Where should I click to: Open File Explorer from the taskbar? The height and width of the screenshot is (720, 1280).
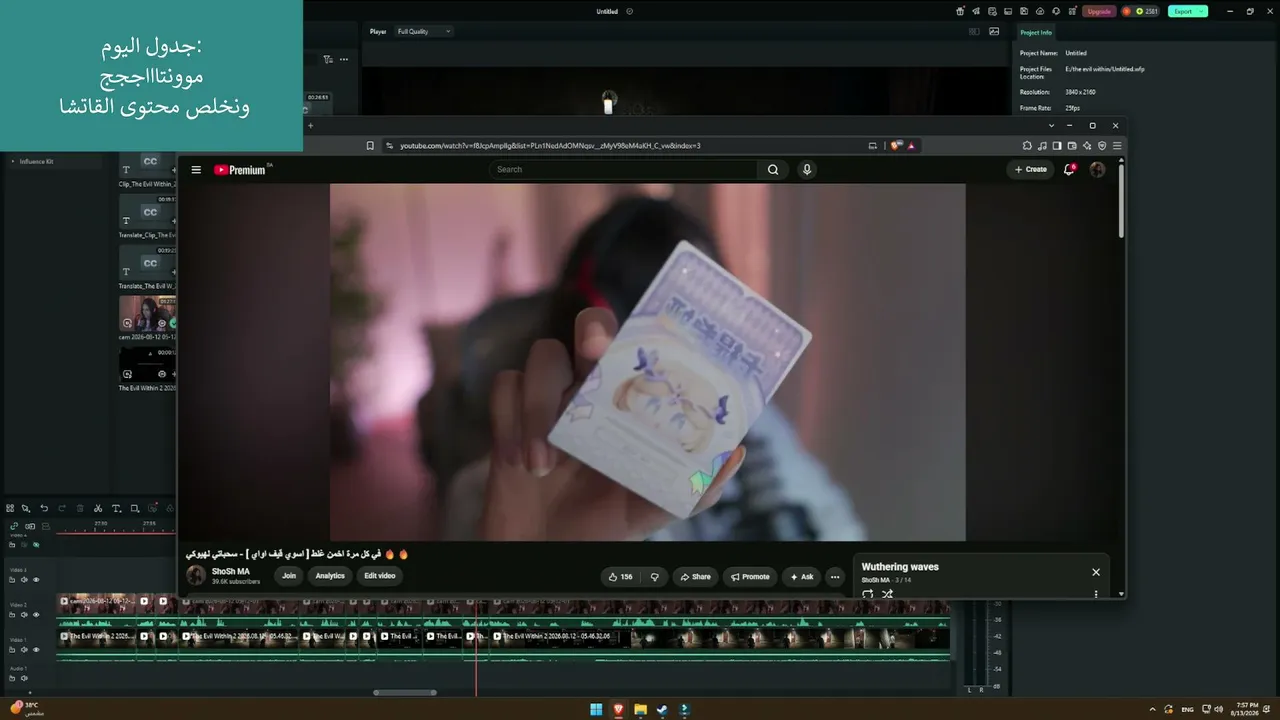(x=640, y=710)
